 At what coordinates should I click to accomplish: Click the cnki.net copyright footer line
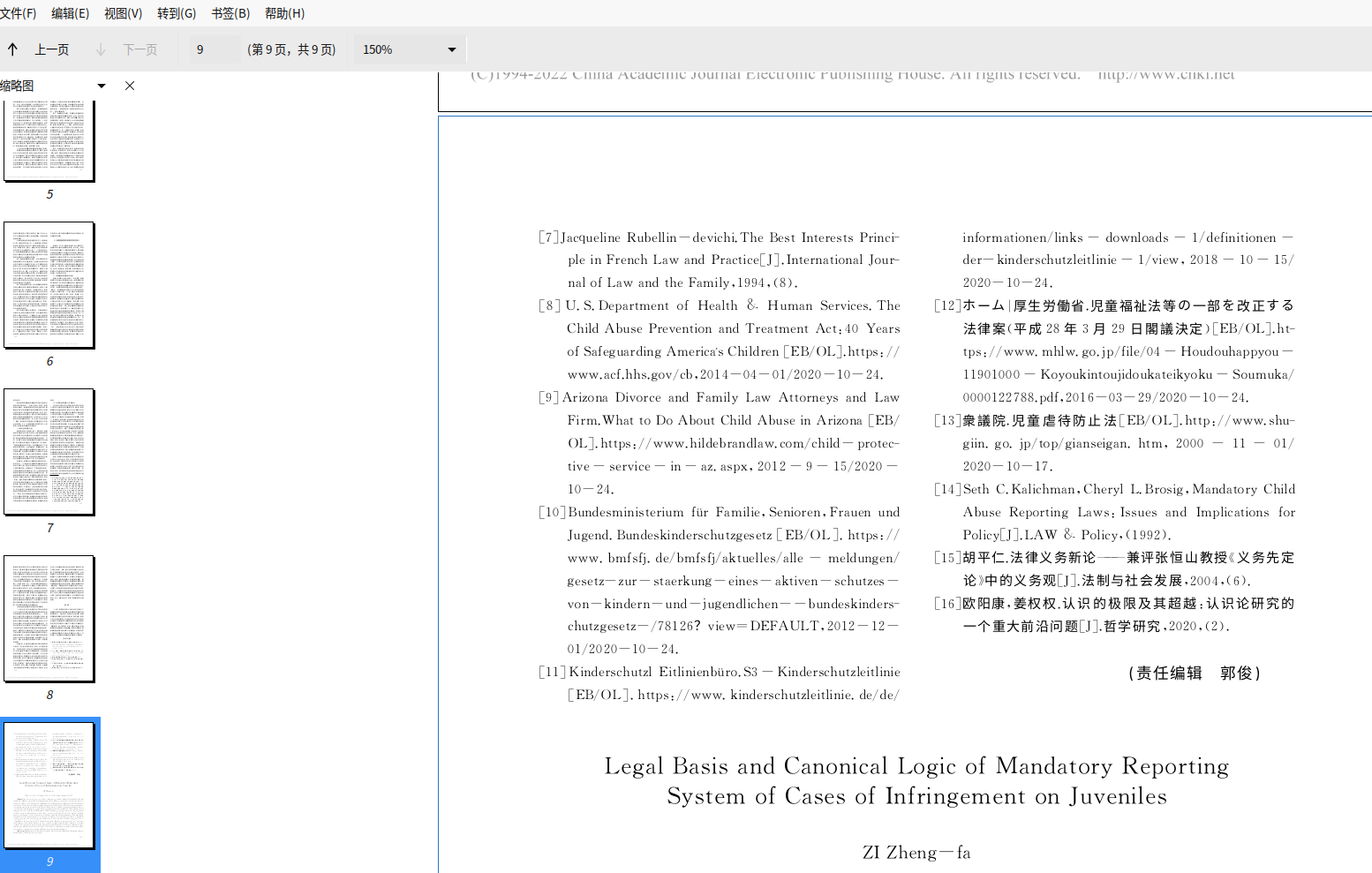[x=852, y=75]
